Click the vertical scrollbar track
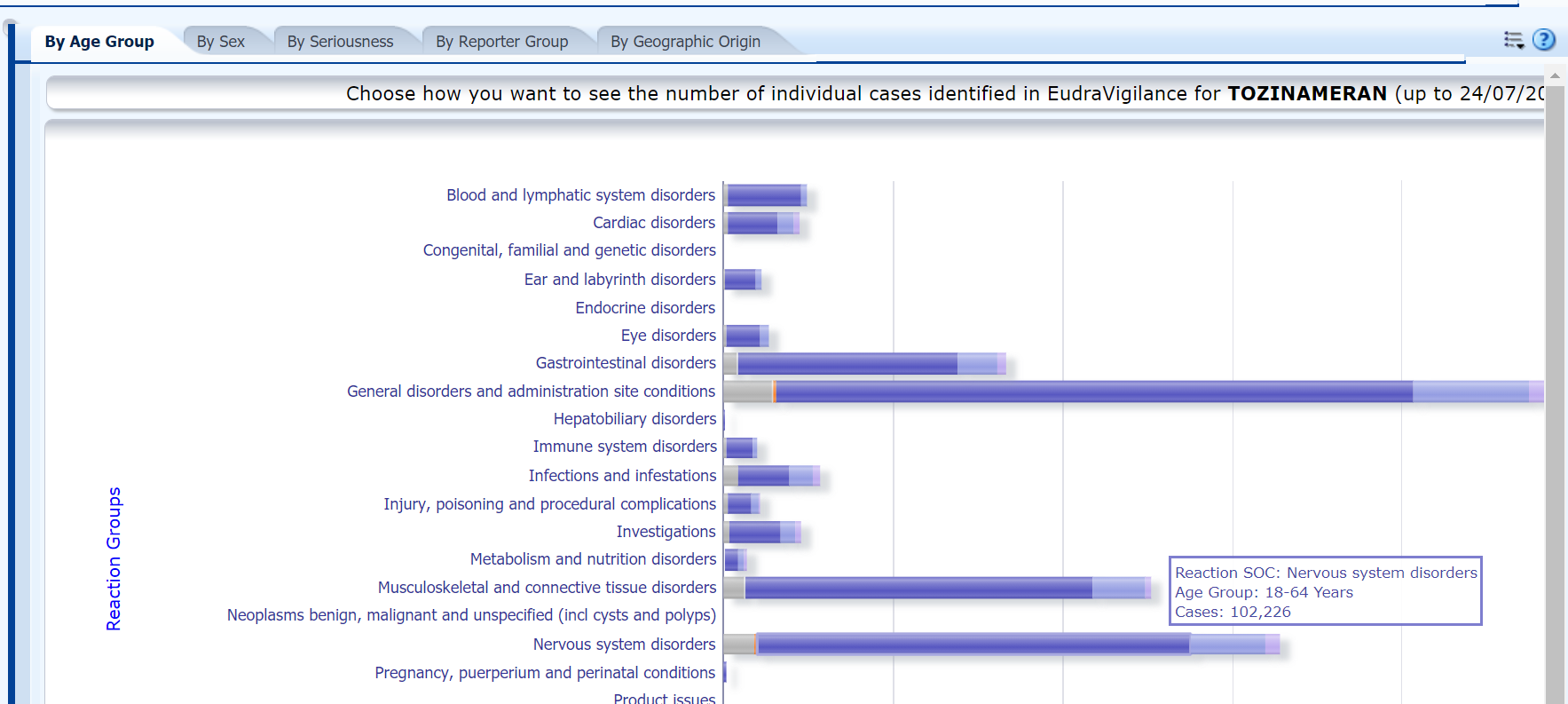This screenshot has height=704, width=1568. pyautogui.click(x=1555, y=399)
